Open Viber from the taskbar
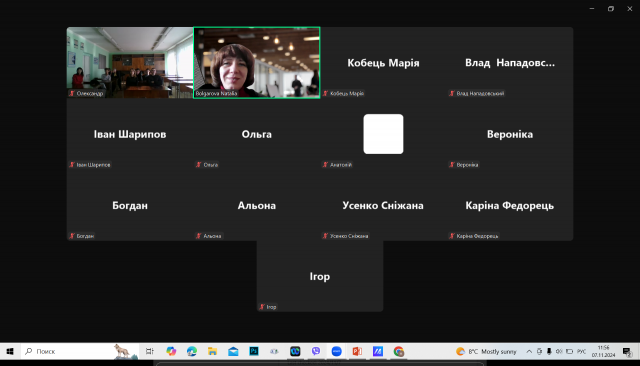This screenshot has height=366, width=640. tap(316, 351)
